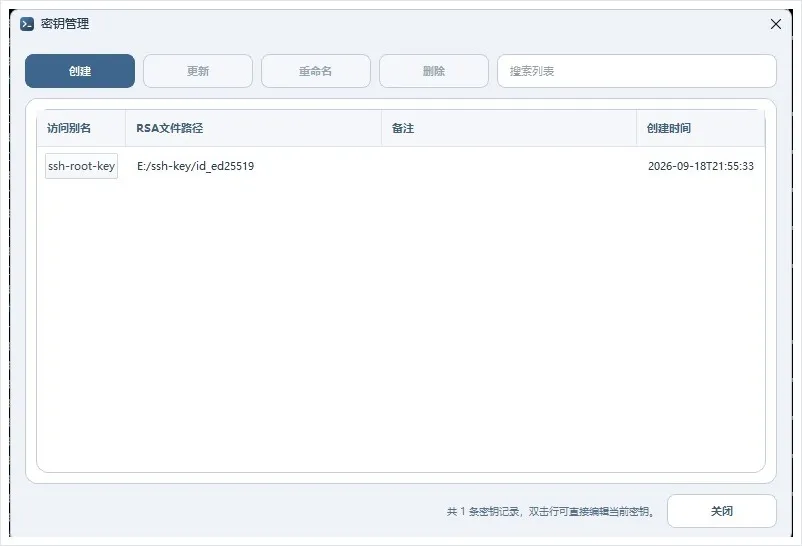Click the 重命名 (rename) button
Screen dimensions: 802x546
pyautogui.click(x=316, y=71)
